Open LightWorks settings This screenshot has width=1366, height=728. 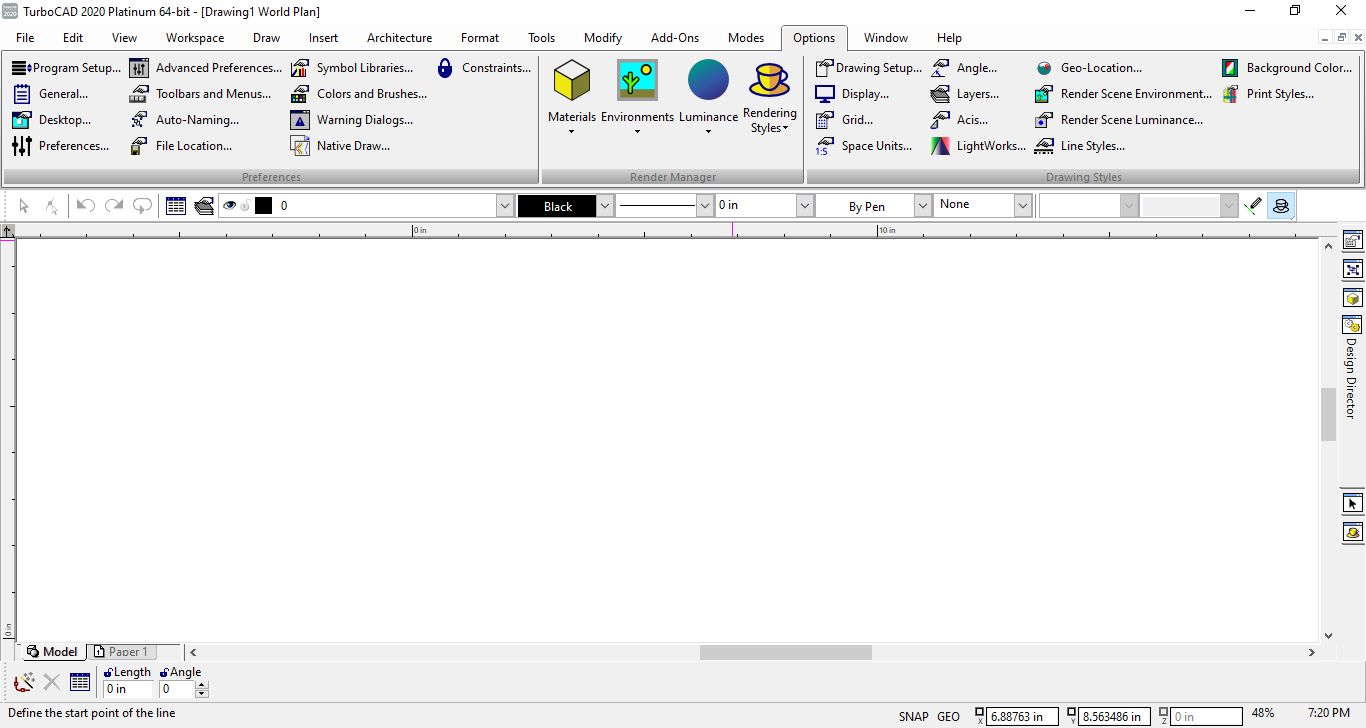click(978, 146)
